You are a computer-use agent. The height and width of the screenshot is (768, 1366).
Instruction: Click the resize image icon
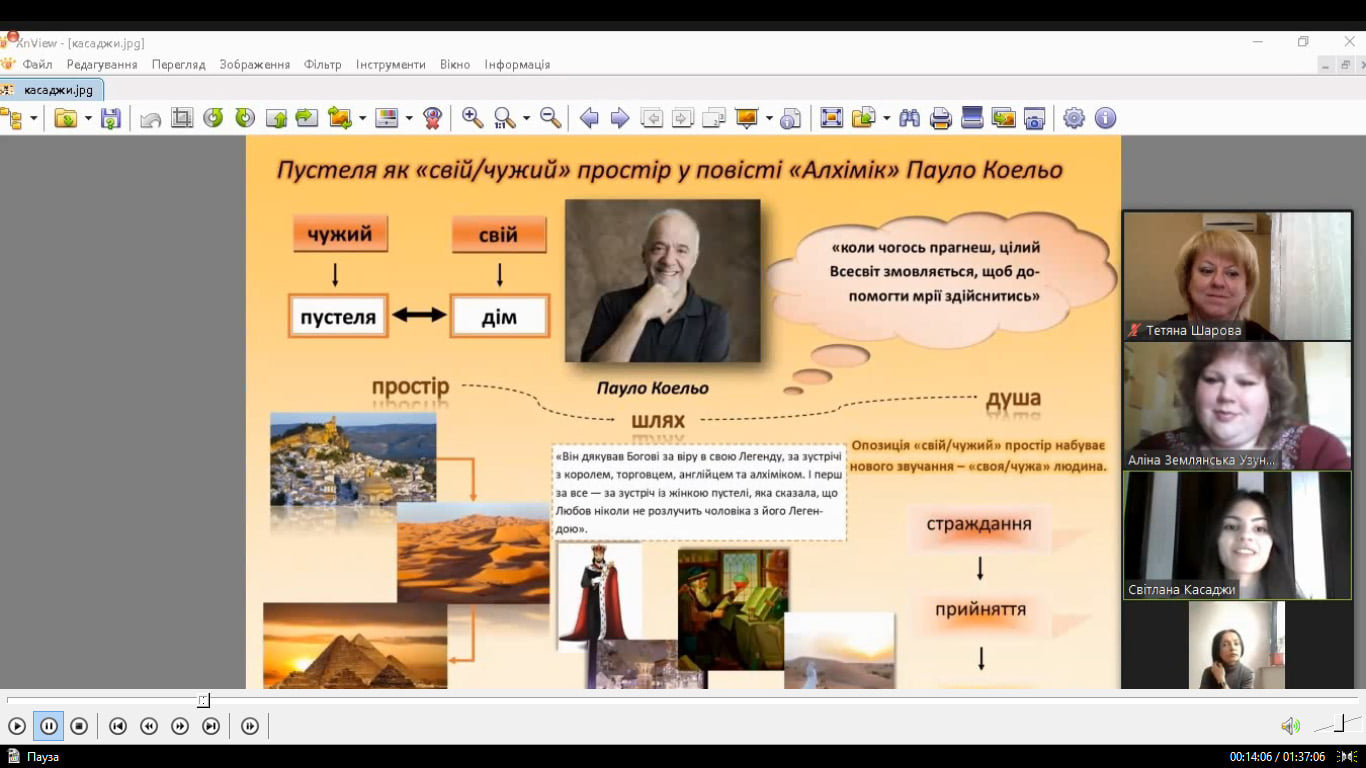pos(340,118)
